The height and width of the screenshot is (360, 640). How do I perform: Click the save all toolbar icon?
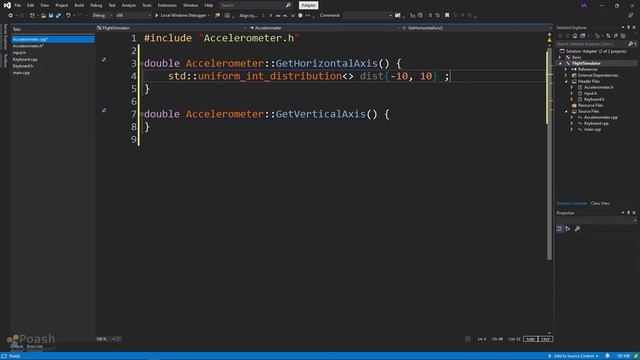tap(58, 16)
